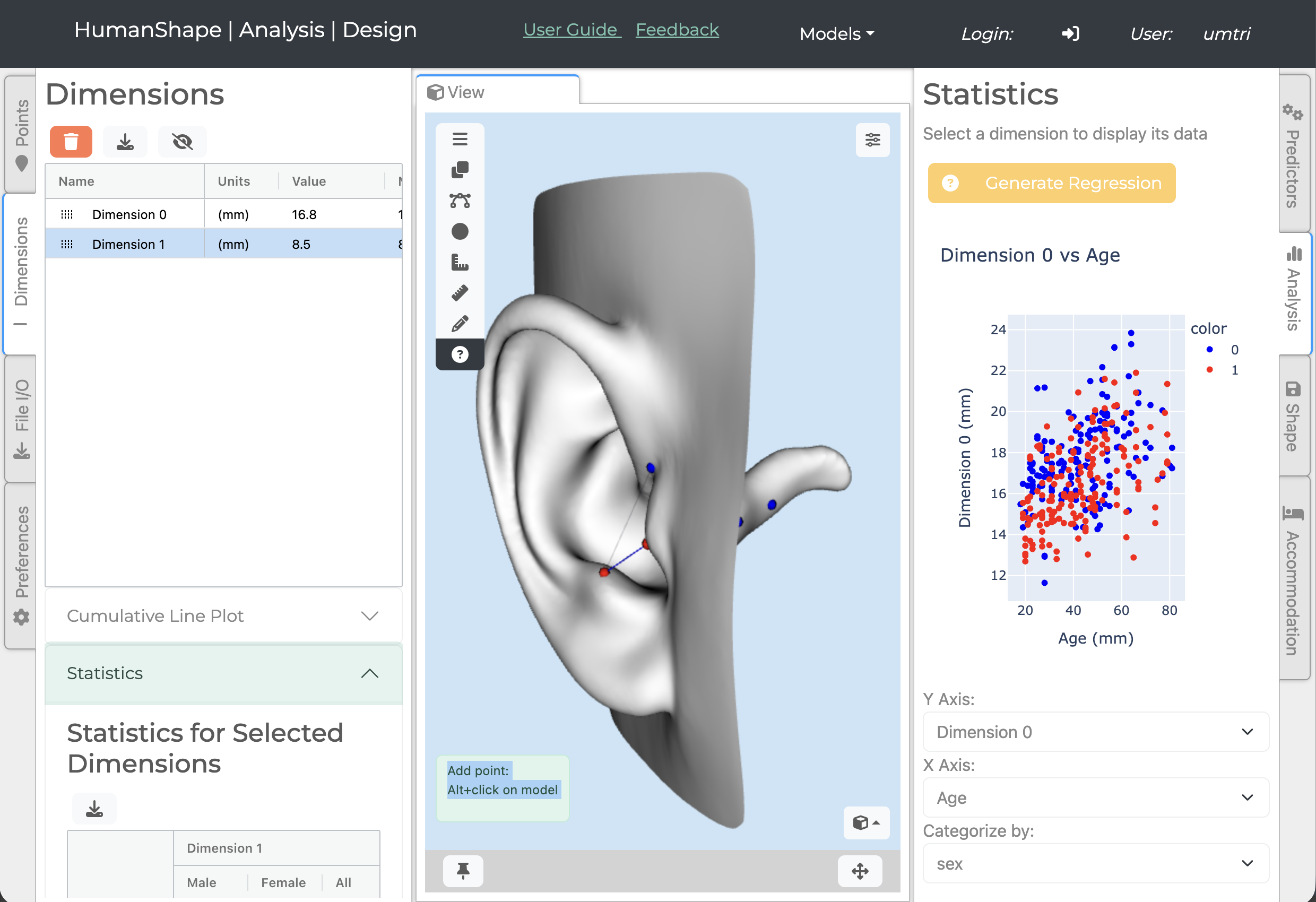Click the Generate Regression button

[1051, 183]
